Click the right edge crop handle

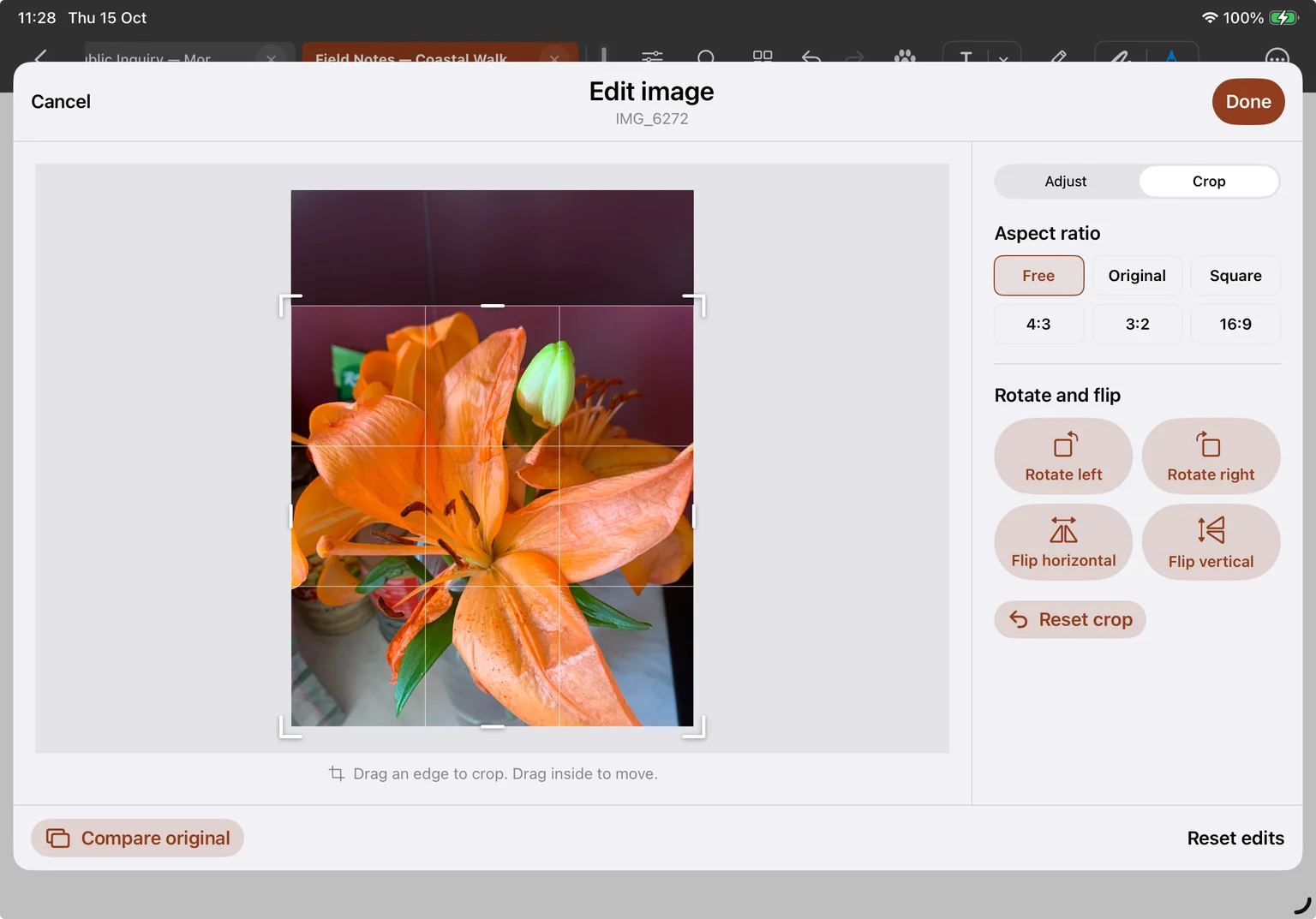pos(694,516)
